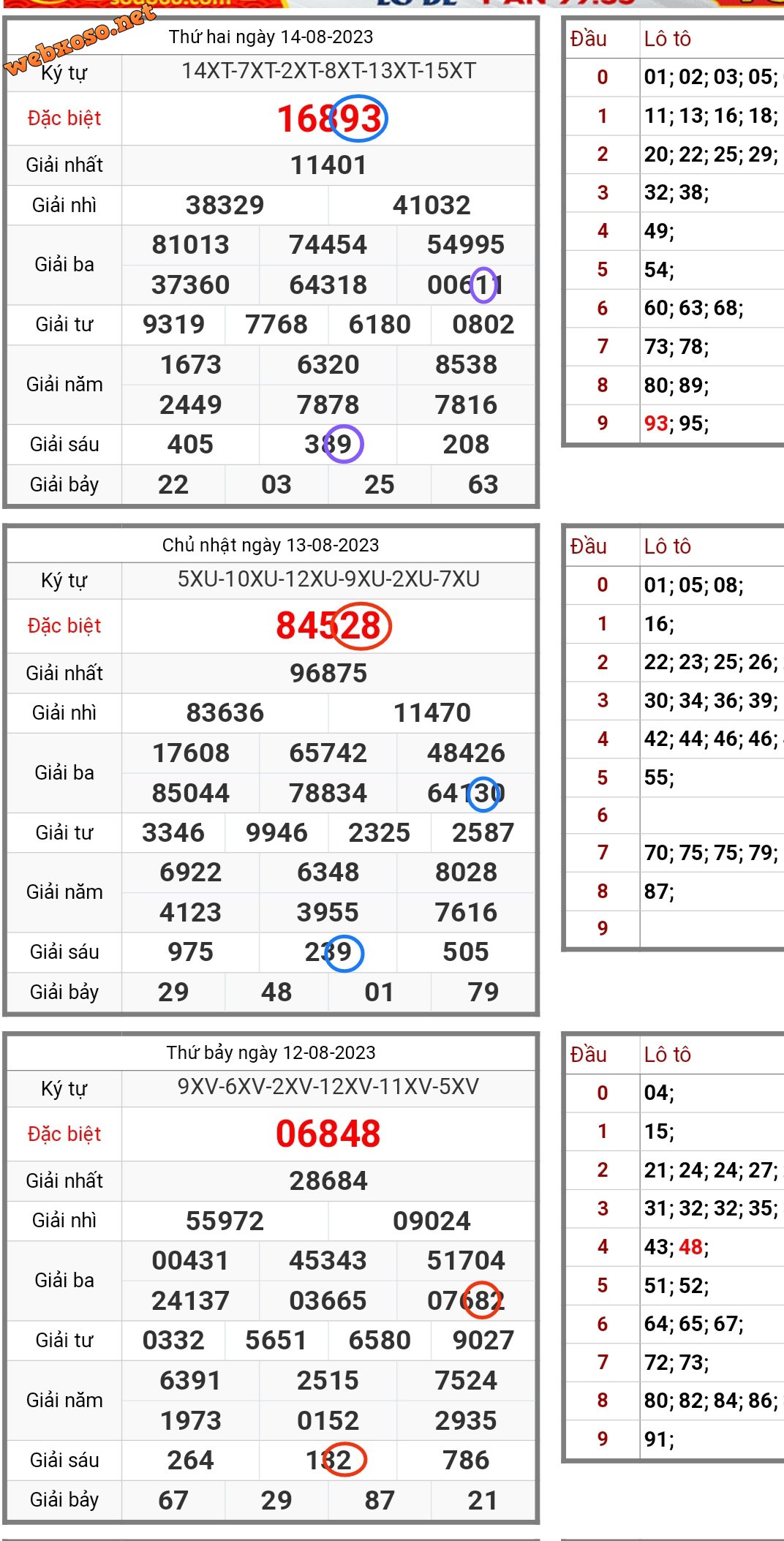
Task: Select third prize number 00431
Action: pyautogui.click(x=190, y=1261)
